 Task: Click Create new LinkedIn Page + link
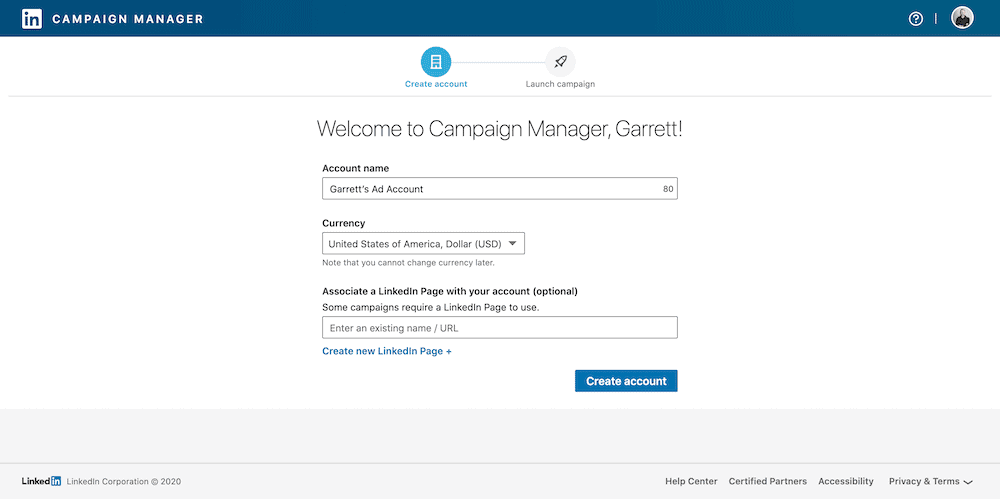pyautogui.click(x=387, y=351)
